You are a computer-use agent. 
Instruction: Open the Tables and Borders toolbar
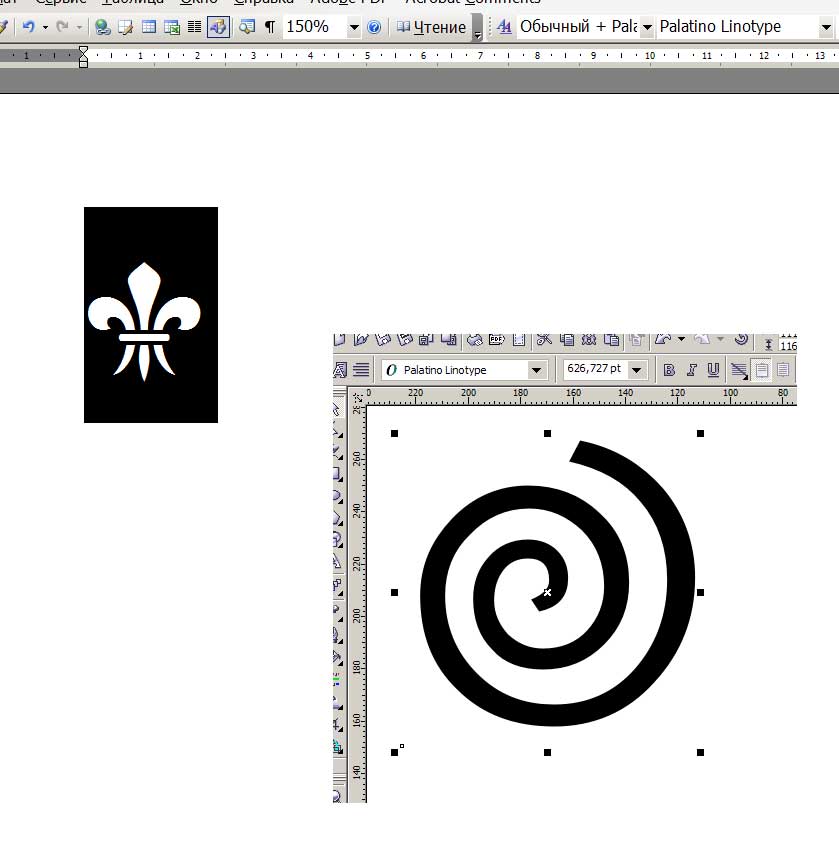click(126, 27)
